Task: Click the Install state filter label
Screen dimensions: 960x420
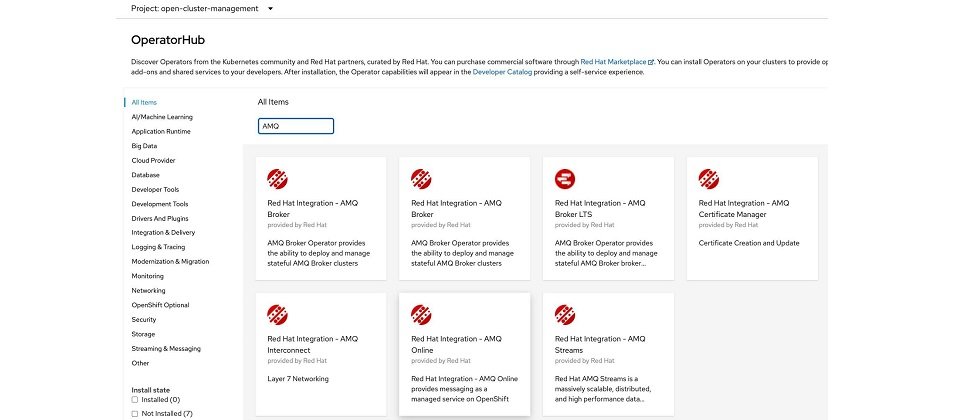Action: 151,390
